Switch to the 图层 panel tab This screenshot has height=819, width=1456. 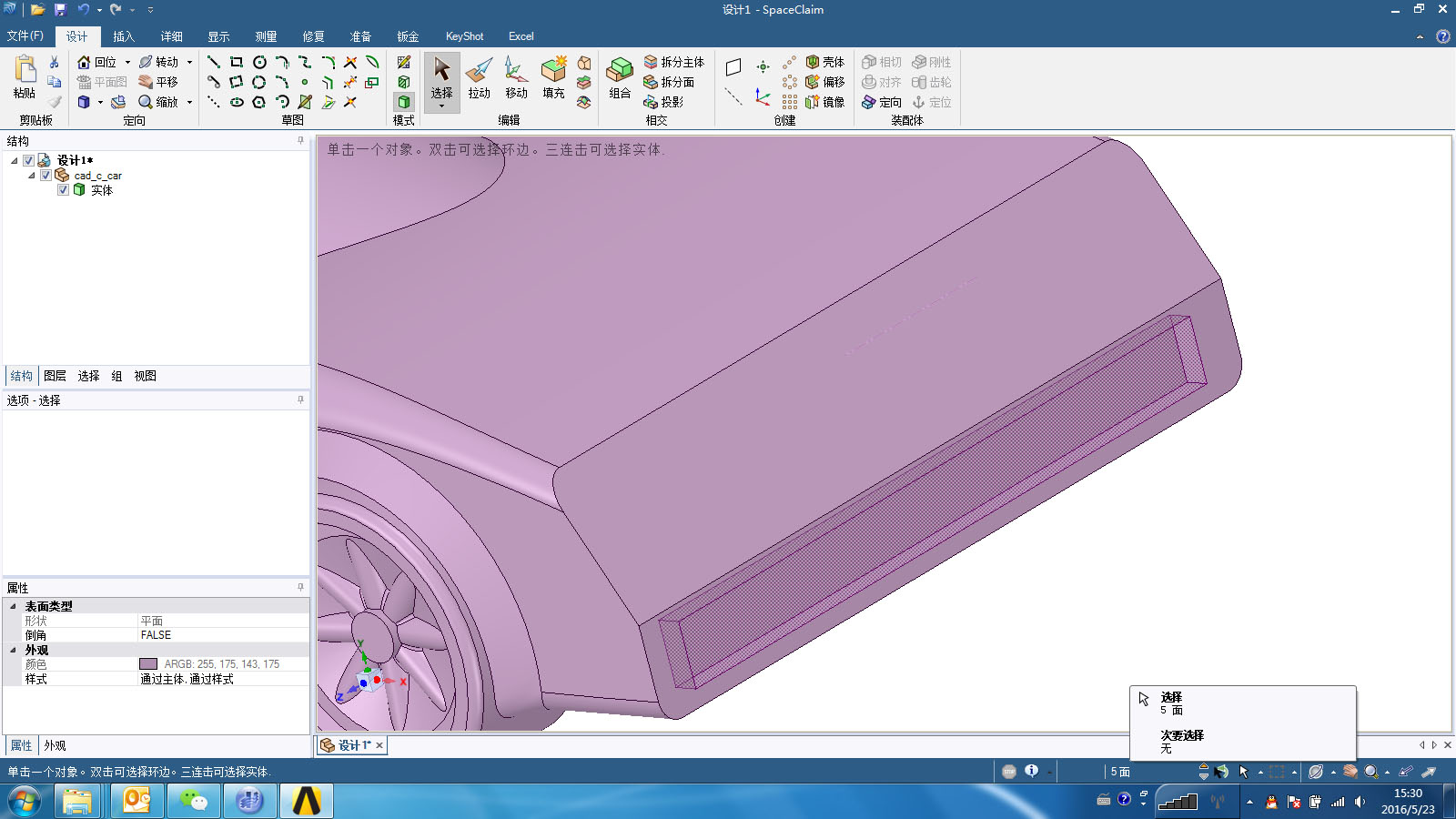coord(55,376)
